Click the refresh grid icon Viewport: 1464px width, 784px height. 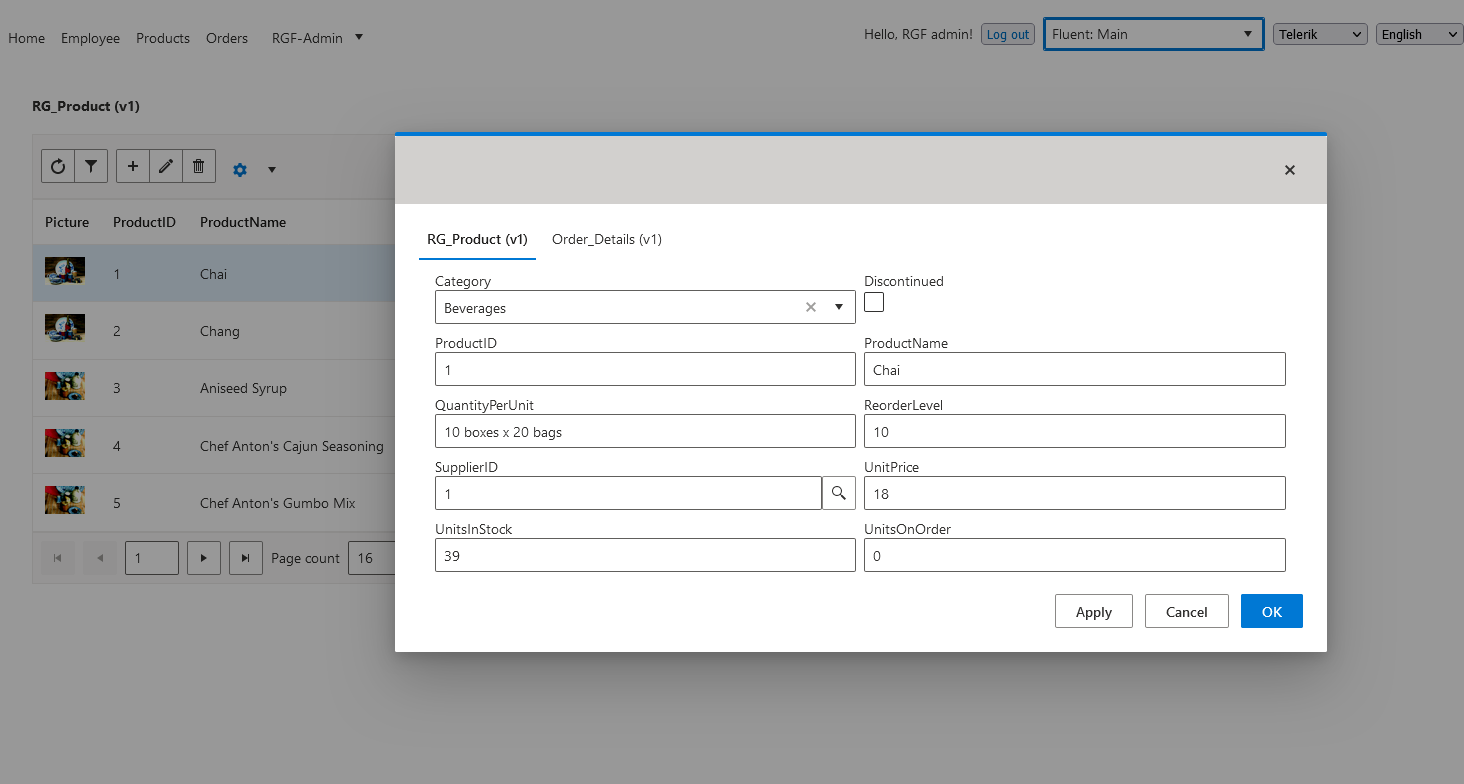(x=58, y=166)
